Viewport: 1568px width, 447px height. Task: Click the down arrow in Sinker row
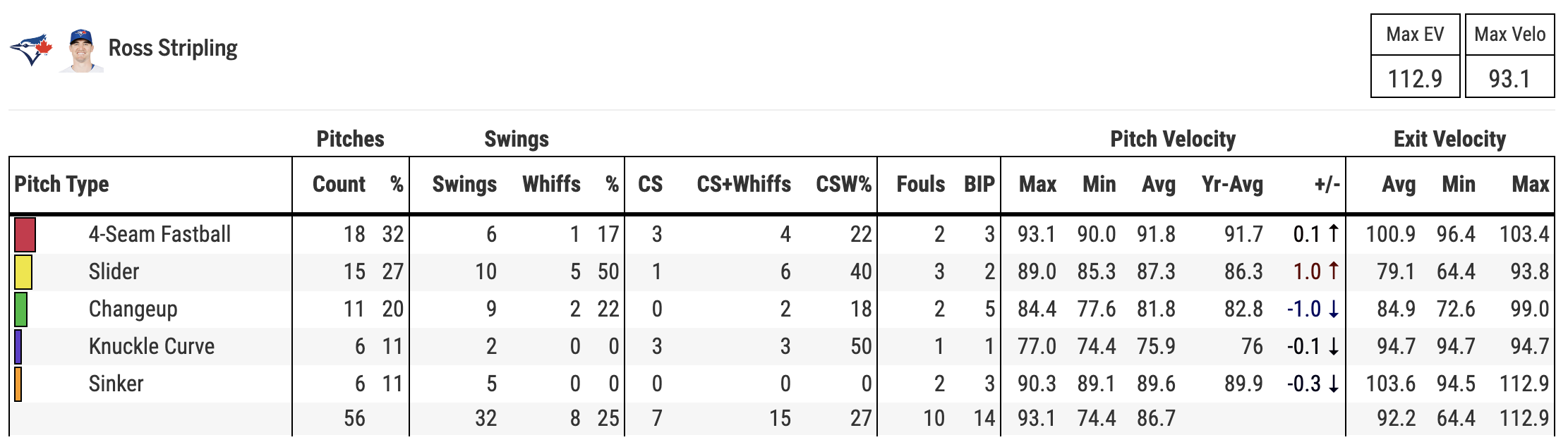tap(1334, 384)
